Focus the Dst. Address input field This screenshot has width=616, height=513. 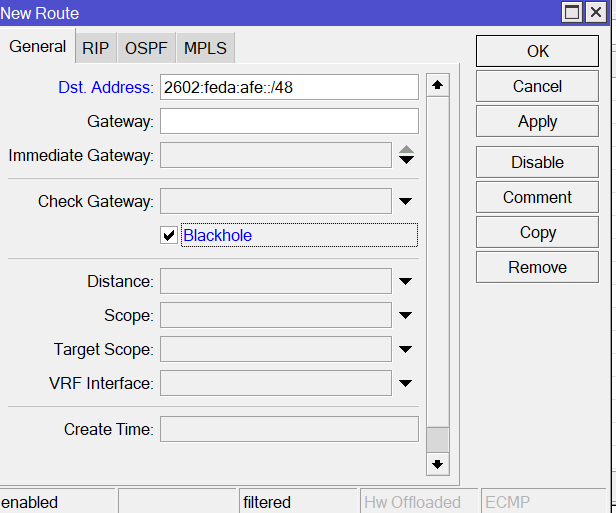click(290, 87)
